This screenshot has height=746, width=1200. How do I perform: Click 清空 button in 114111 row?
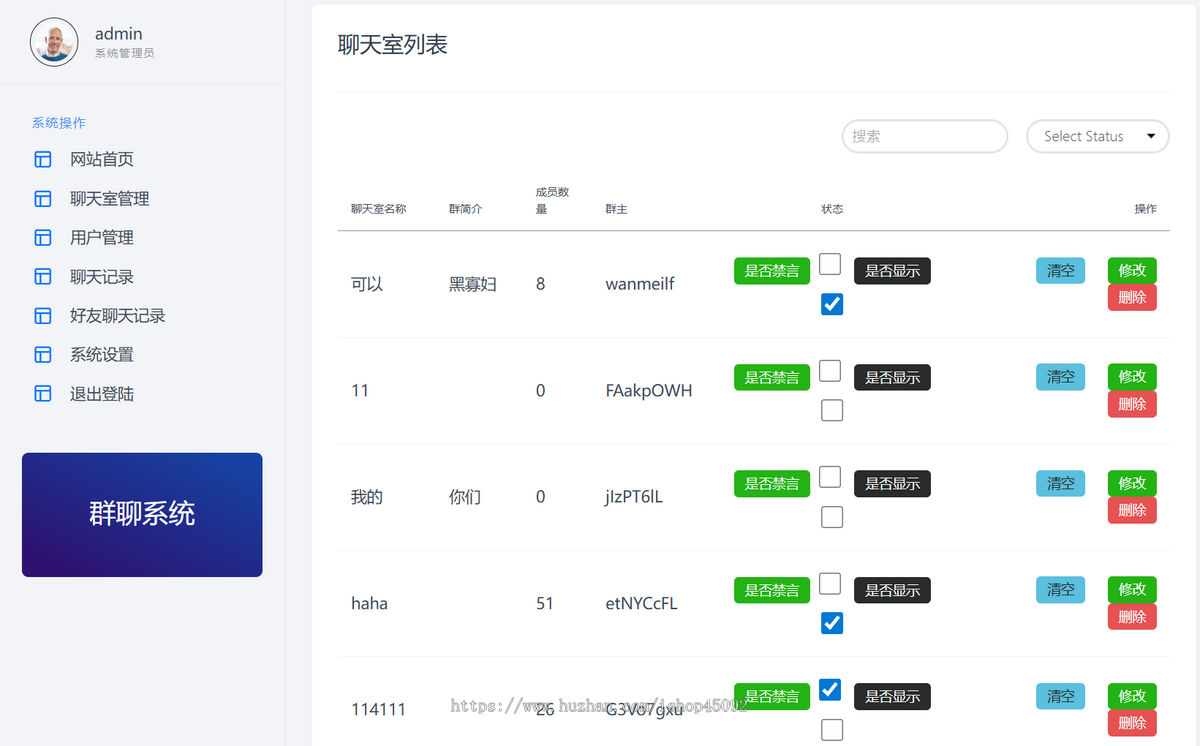tap(1060, 697)
